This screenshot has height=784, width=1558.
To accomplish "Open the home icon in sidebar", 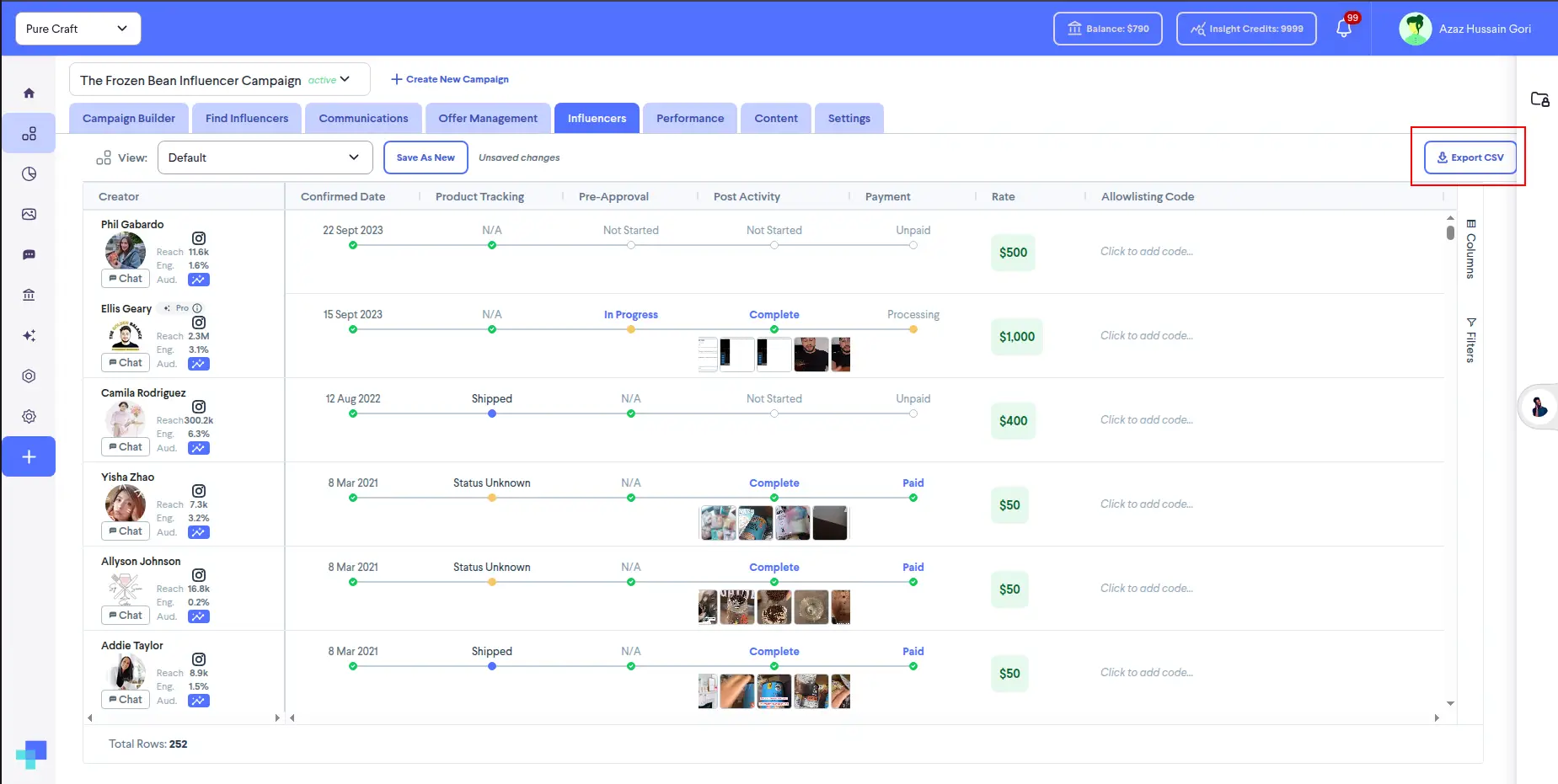I will [x=29, y=93].
